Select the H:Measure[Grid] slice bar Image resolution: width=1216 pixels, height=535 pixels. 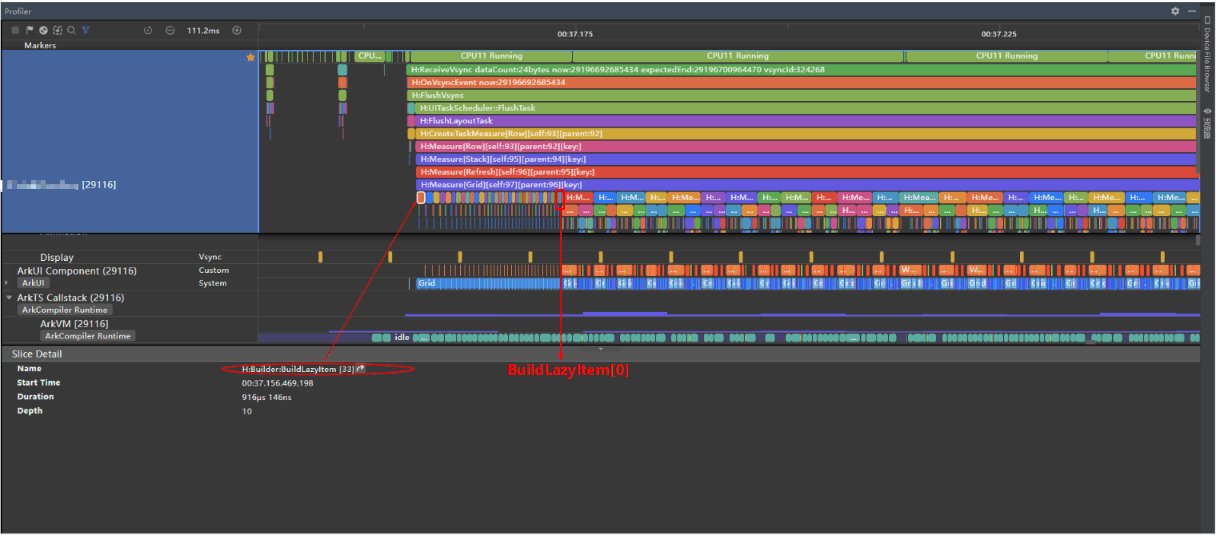(x=806, y=185)
